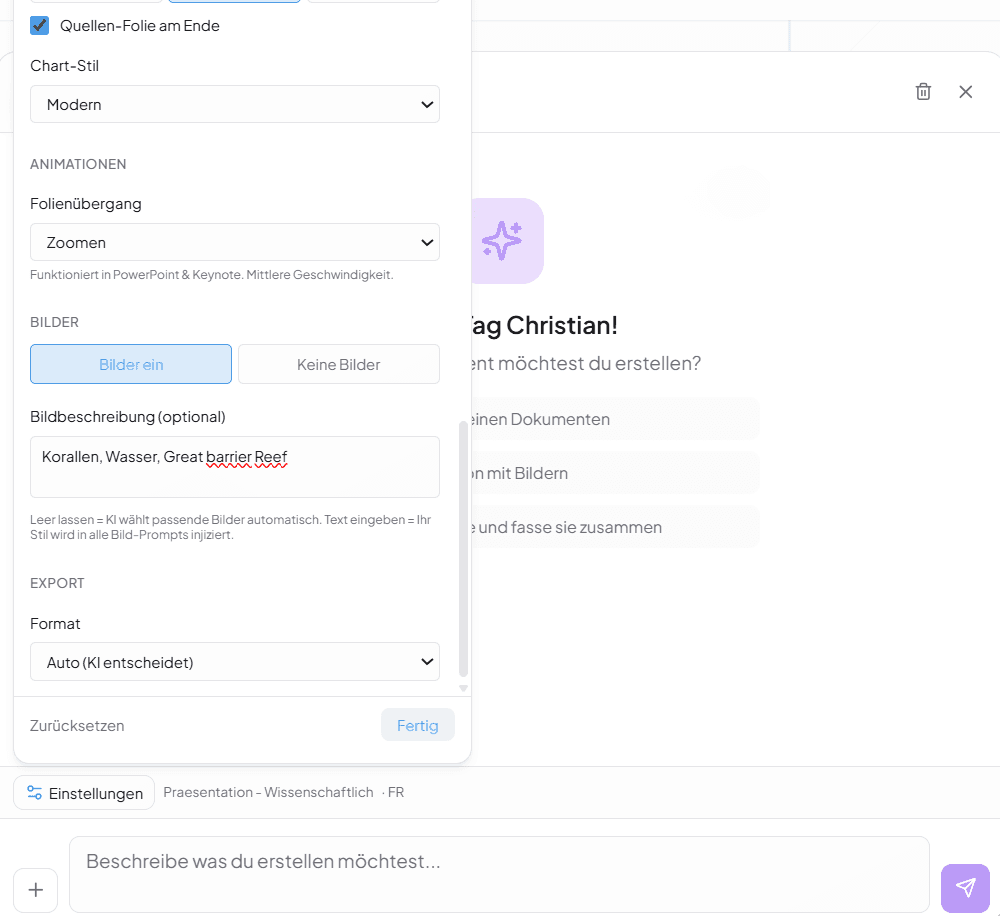The height and width of the screenshot is (916, 1000).
Task: Click the settings panel scroll-down arrow
Action: pos(463,688)
